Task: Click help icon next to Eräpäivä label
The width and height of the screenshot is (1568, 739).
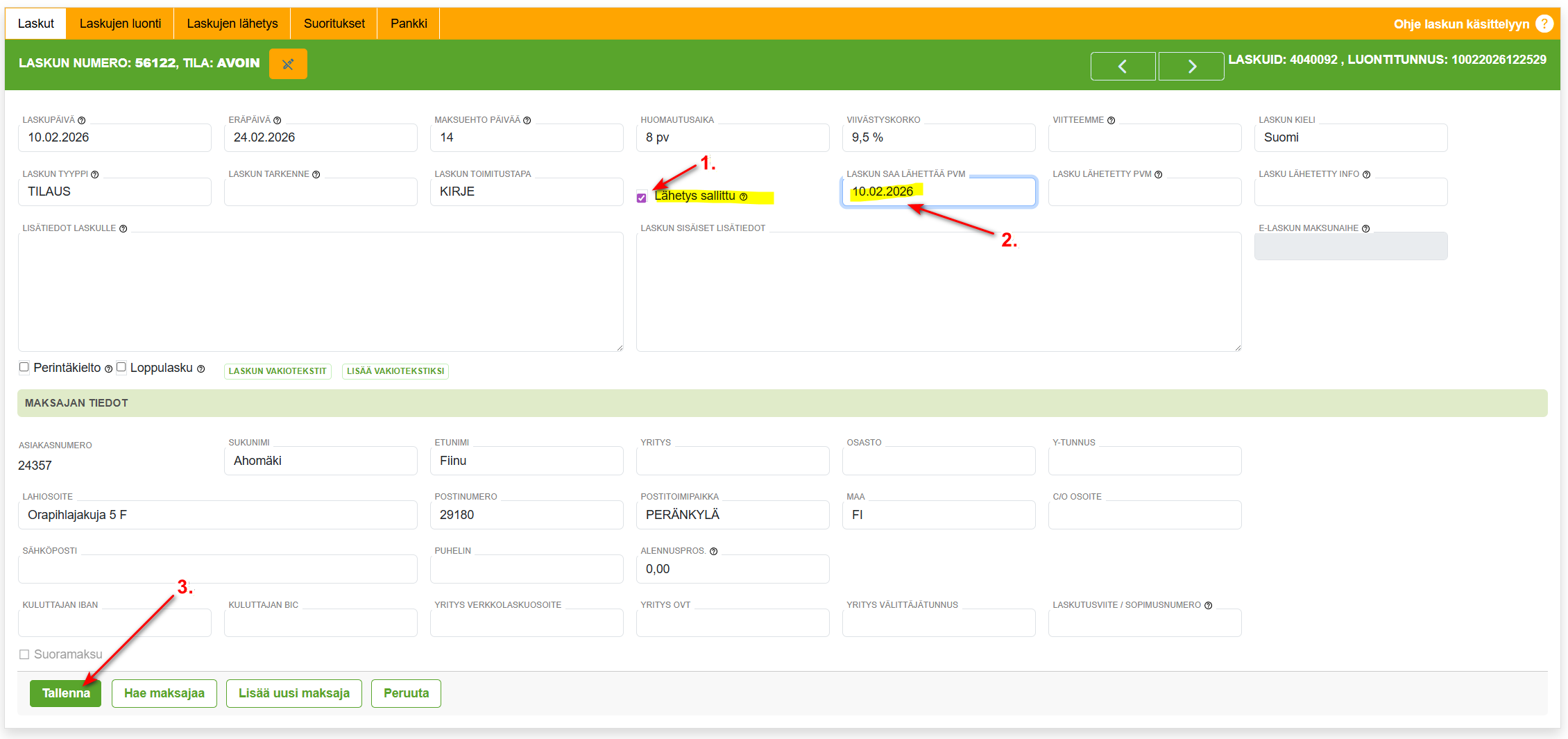Action: (x=278, y=121)
